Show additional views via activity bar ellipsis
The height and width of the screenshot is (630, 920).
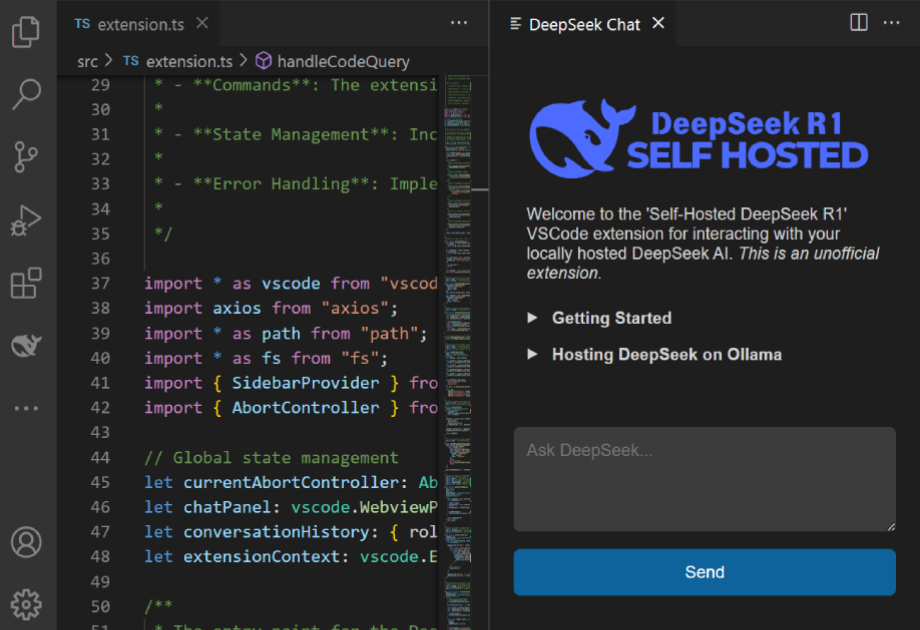[26, 408]
